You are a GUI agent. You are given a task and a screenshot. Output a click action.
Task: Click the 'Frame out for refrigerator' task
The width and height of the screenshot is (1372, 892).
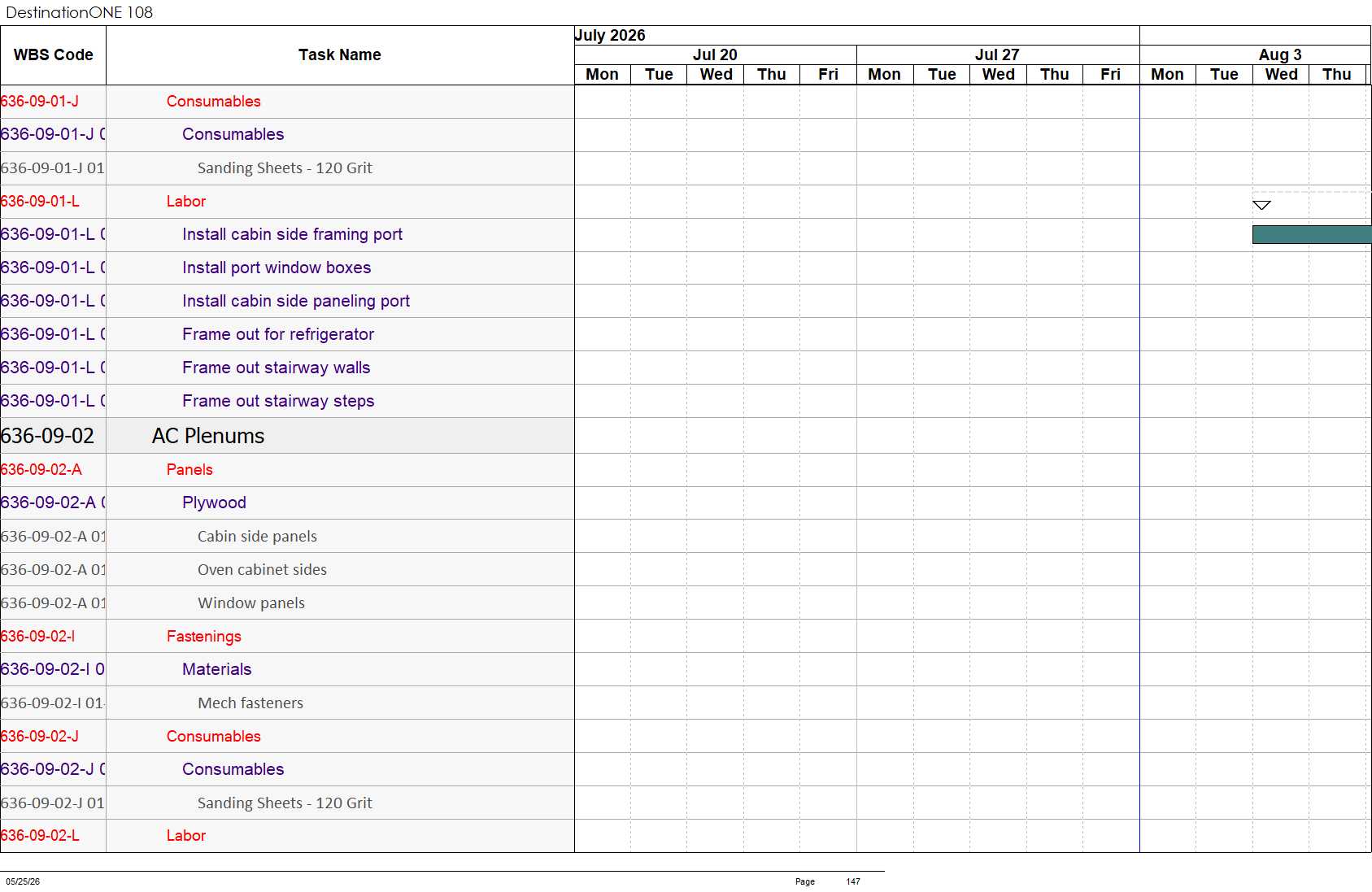278,334
